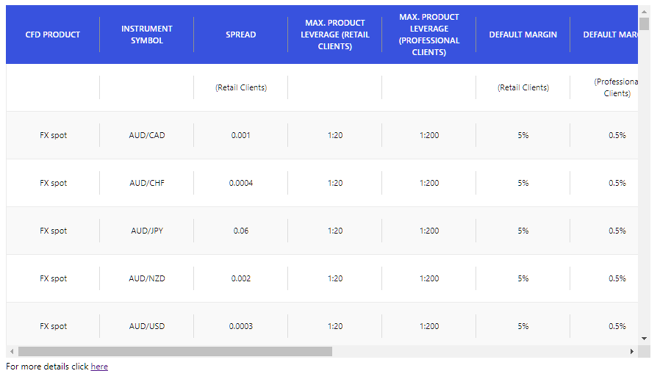660x379 pixels.
Task: Click the scroll left arrow on horizontal scrollbar
Action: click(12, 351)
